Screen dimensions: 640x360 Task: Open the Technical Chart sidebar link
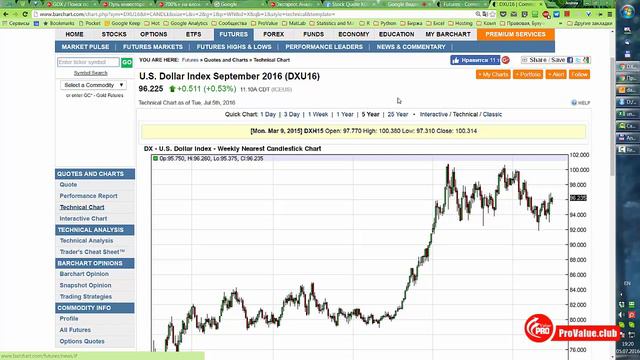[82, 207]
